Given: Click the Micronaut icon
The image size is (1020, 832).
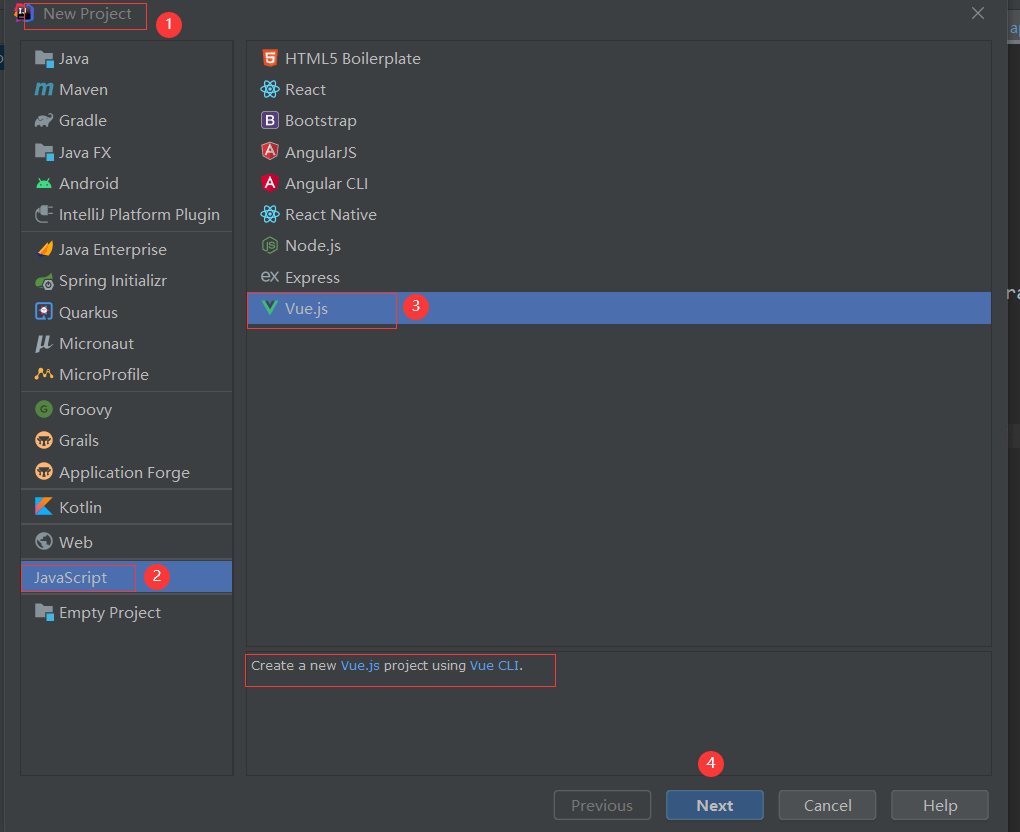Looking at the screenshot, I should pos(44,343).
